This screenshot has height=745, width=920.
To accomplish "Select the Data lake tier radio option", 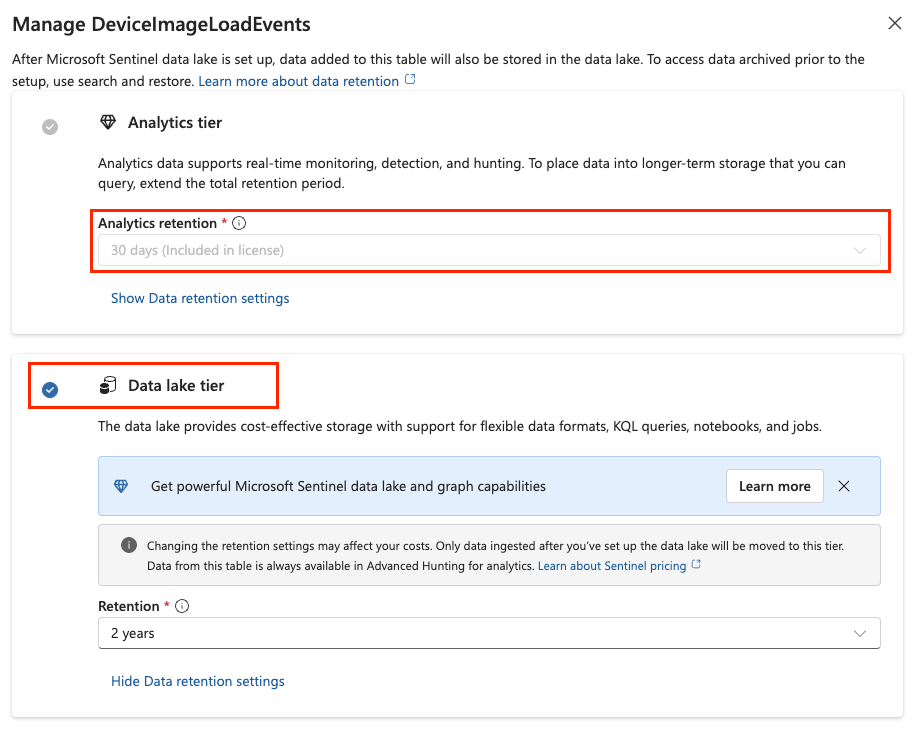I will pos(50,389).
